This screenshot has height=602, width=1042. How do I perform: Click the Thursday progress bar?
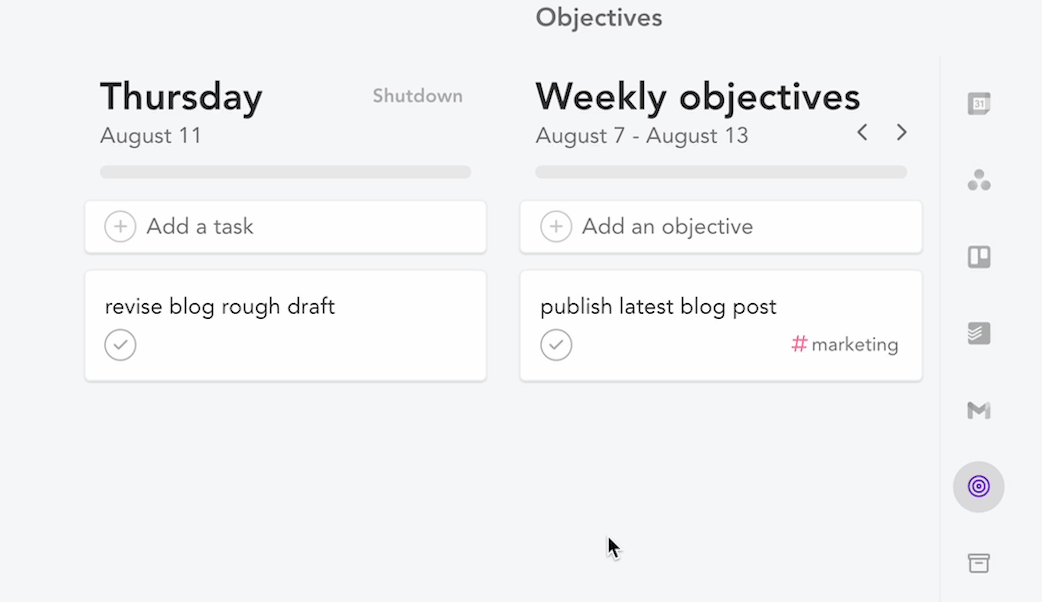click(x=285, y=172)
